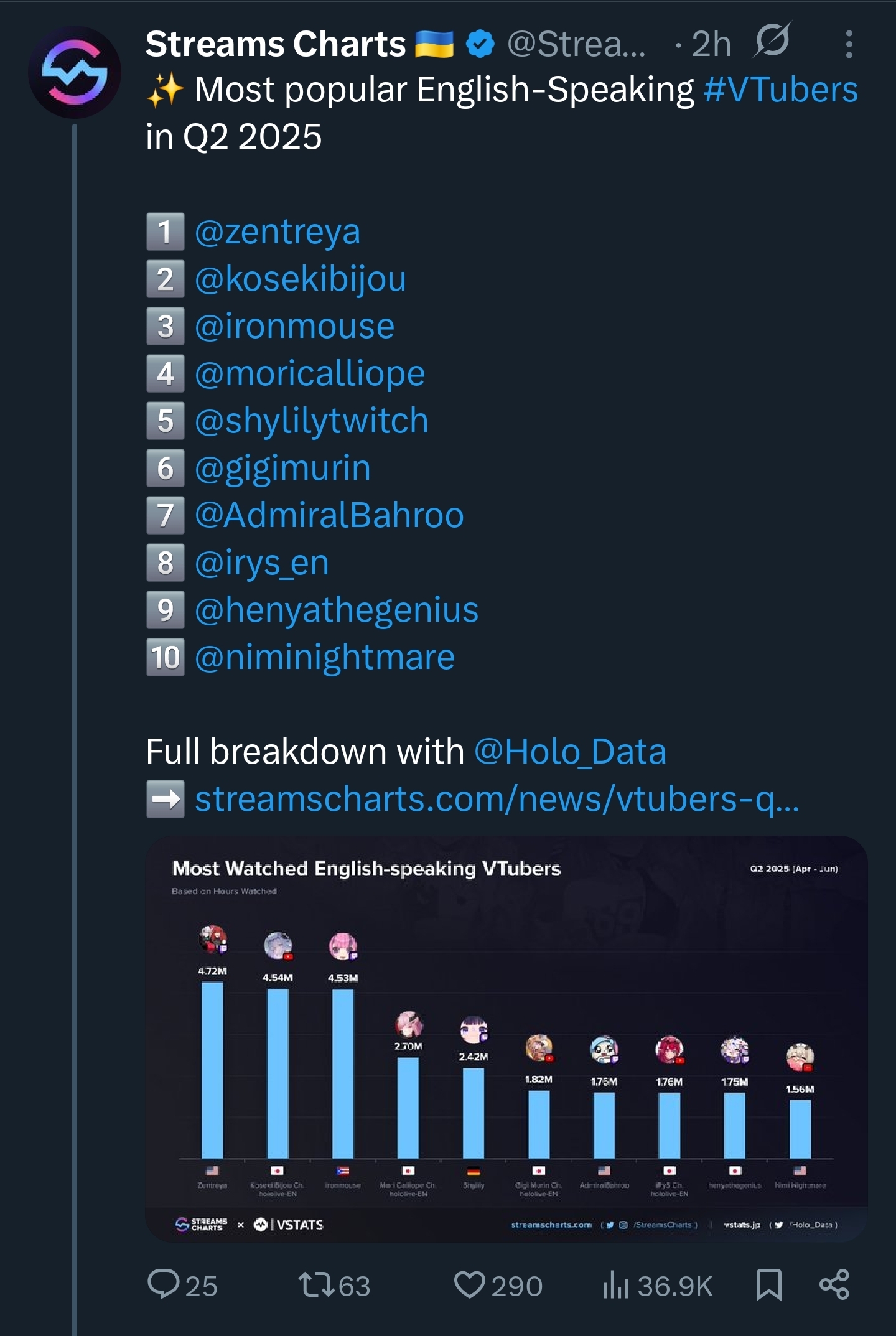Open the @kosekibijou mention

click(x=301, y=279)
